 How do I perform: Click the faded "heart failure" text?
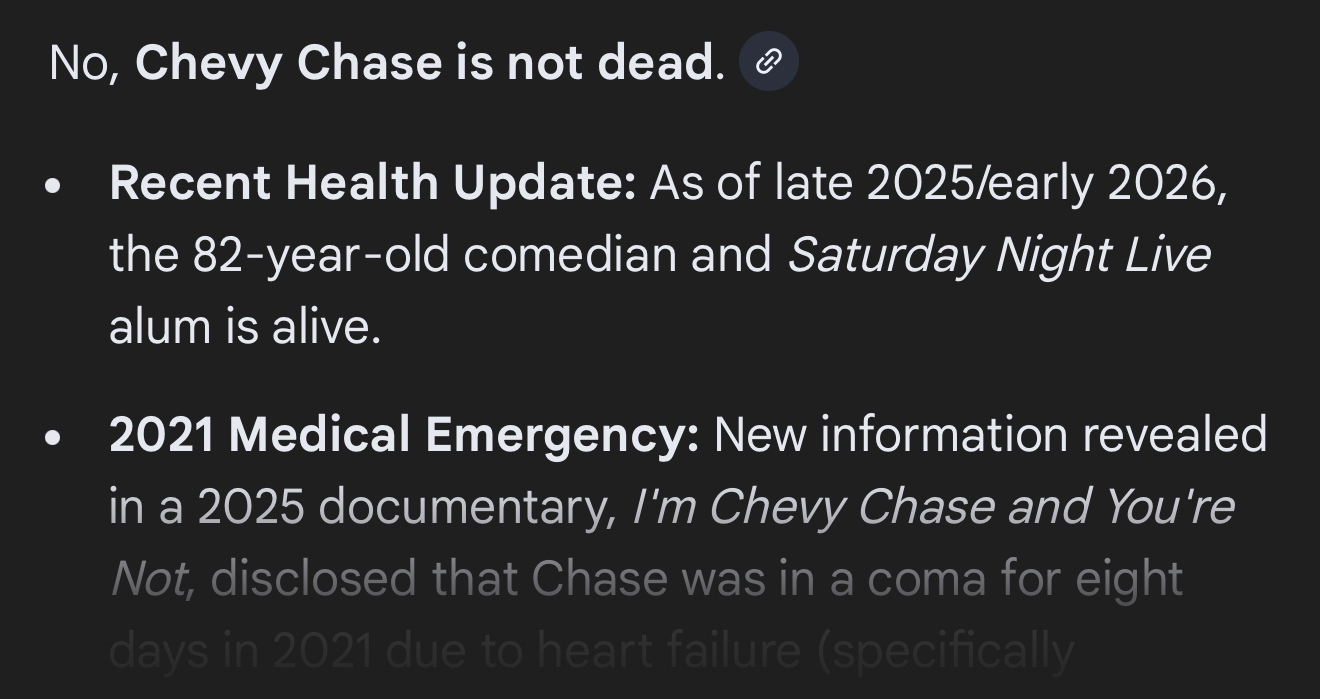668,651
